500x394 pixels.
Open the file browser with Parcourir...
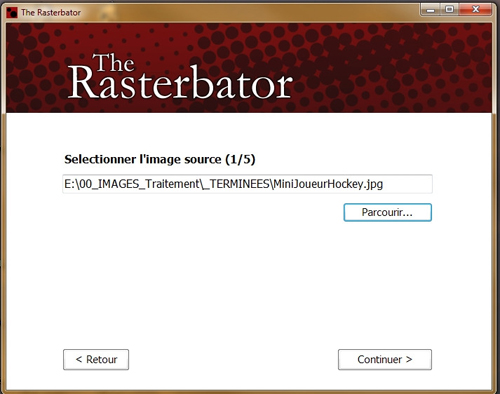pos(388,212)
